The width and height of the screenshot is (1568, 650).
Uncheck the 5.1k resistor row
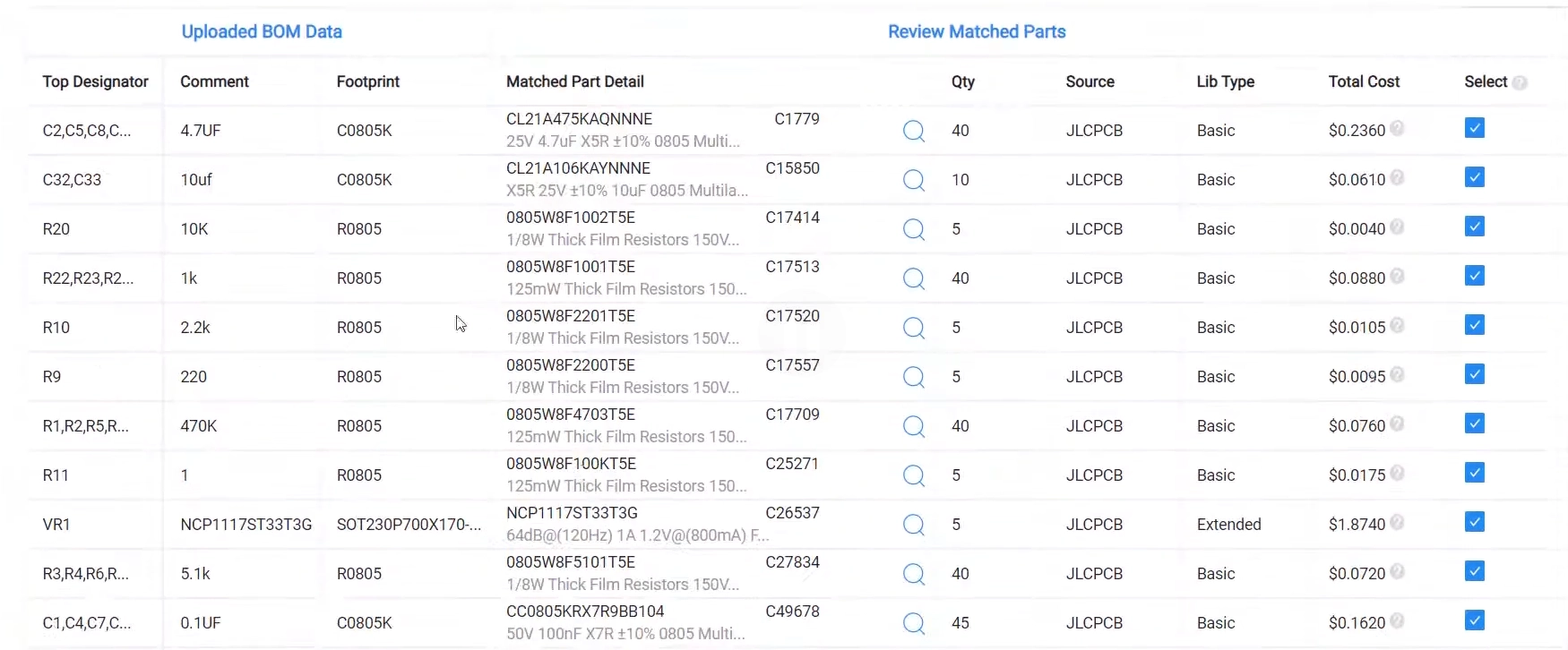(1475, 571)
